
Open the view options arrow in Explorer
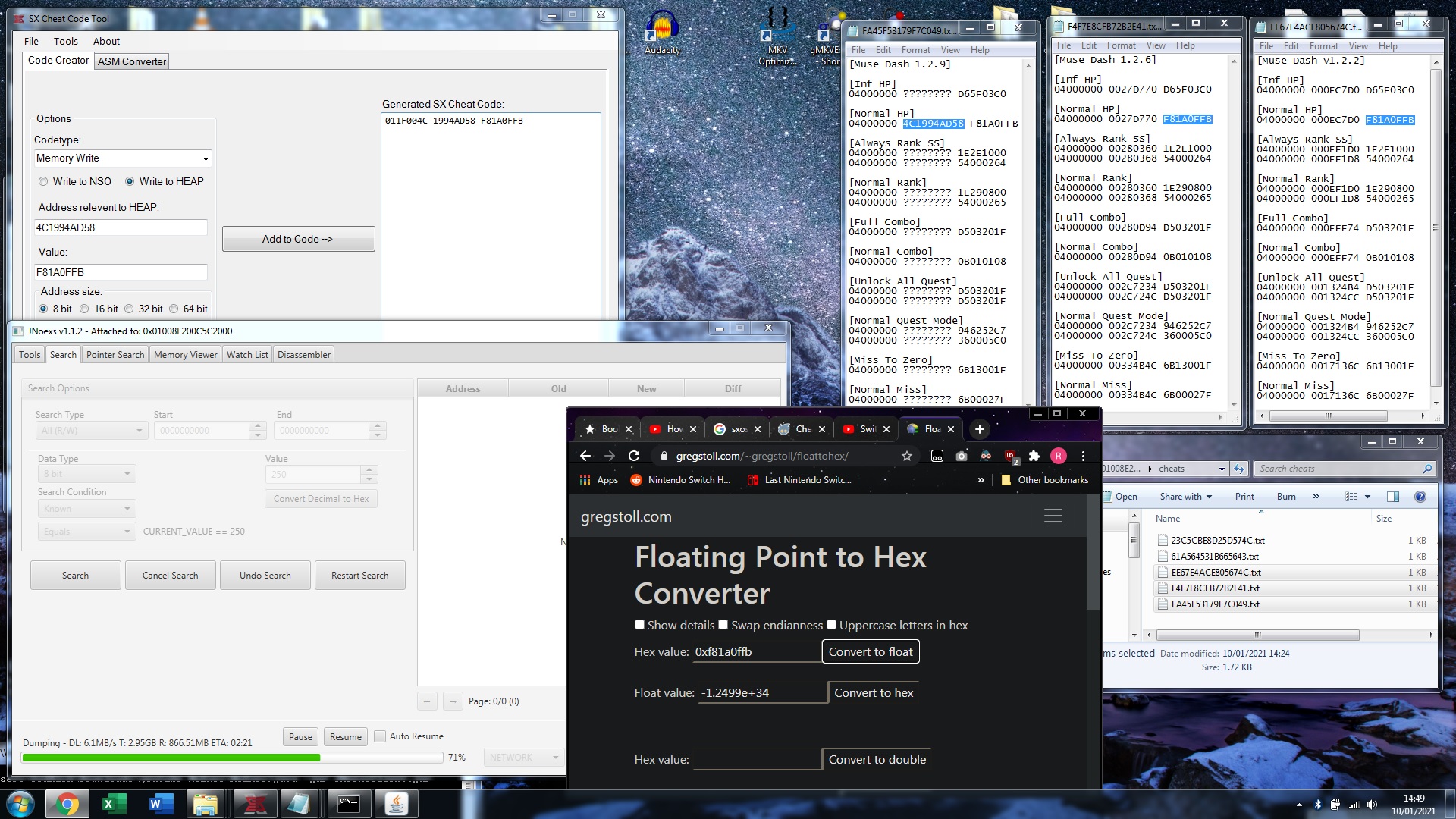click(1367, 497)
